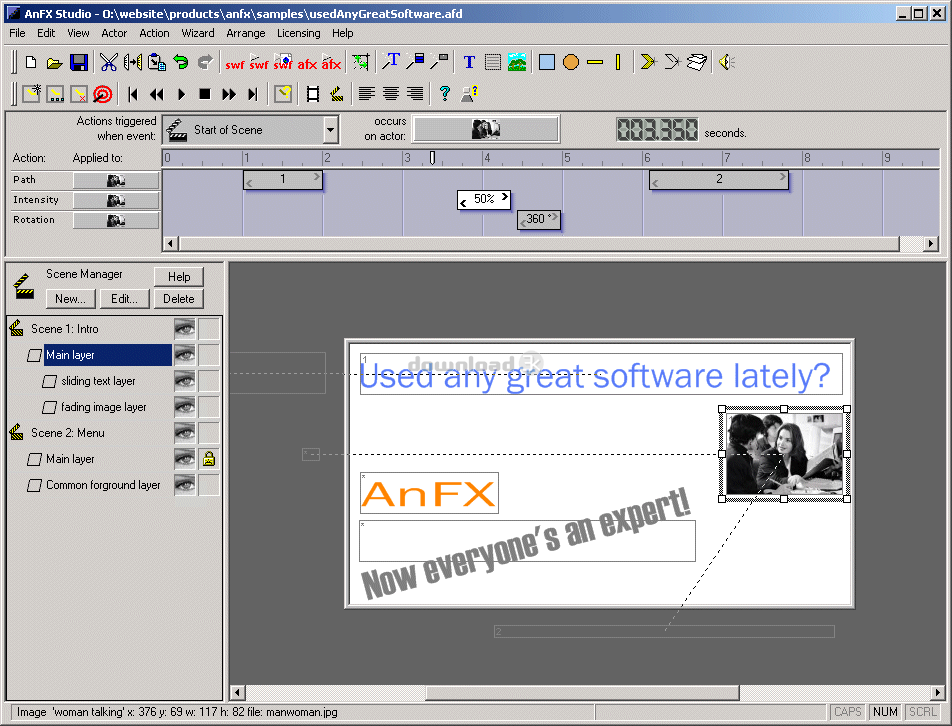Click the New... scene button

tap(70, 299)
